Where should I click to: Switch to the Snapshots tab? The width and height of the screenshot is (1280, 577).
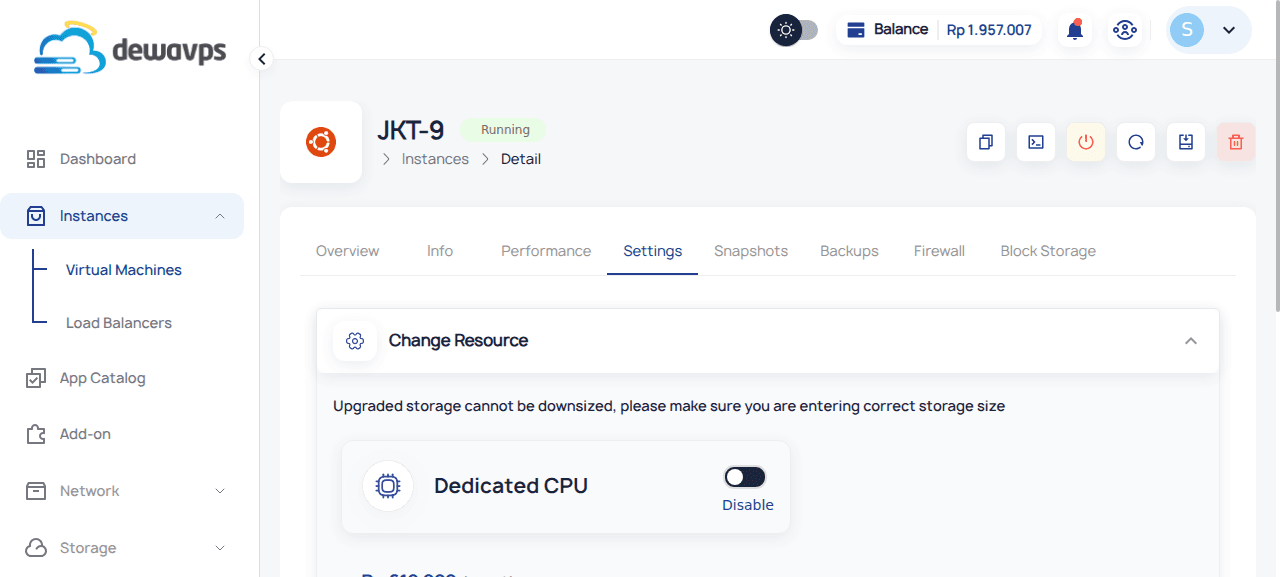[x=751, y=250]
